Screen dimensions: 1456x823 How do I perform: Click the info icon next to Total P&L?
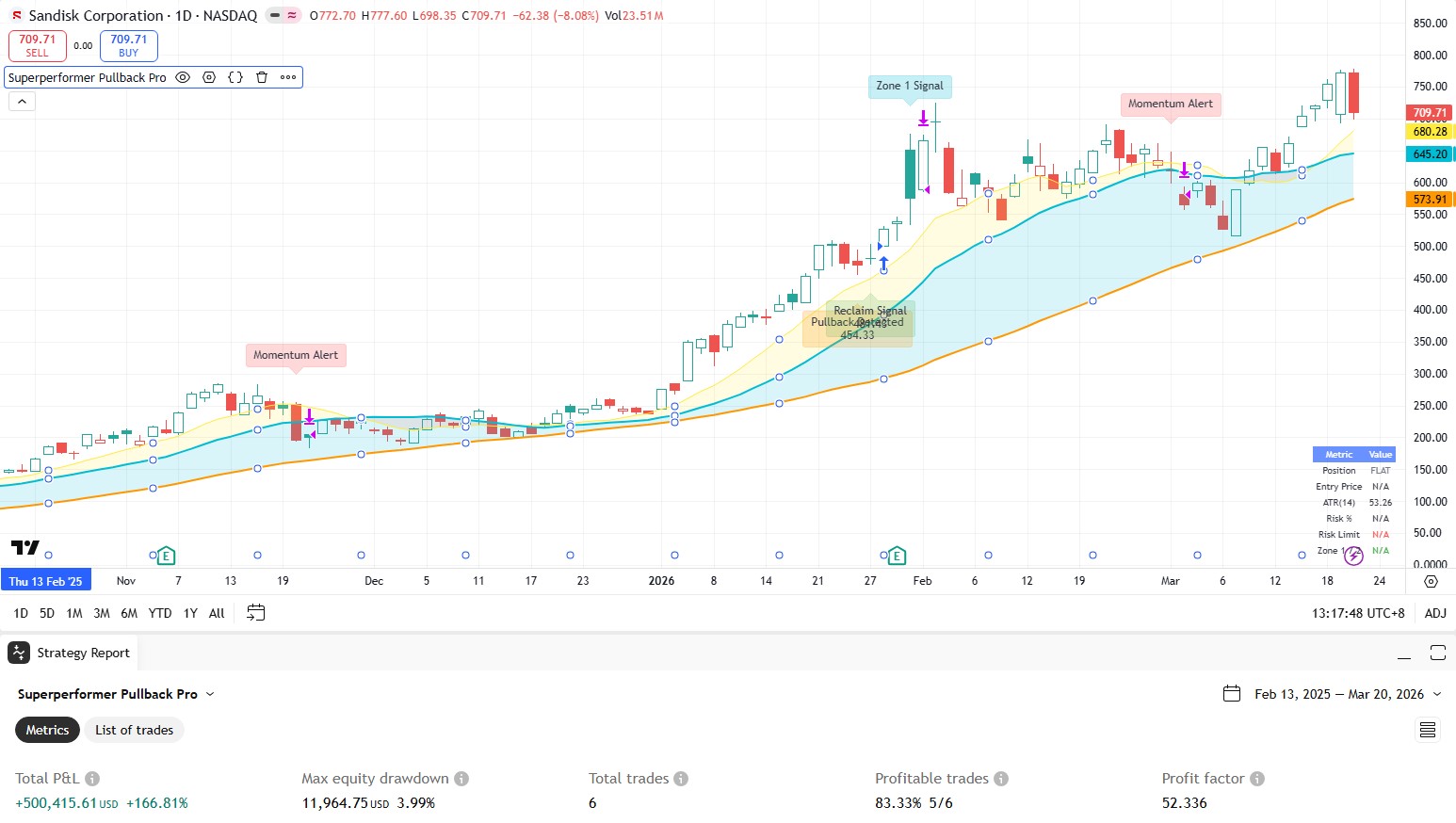(92, 779)
